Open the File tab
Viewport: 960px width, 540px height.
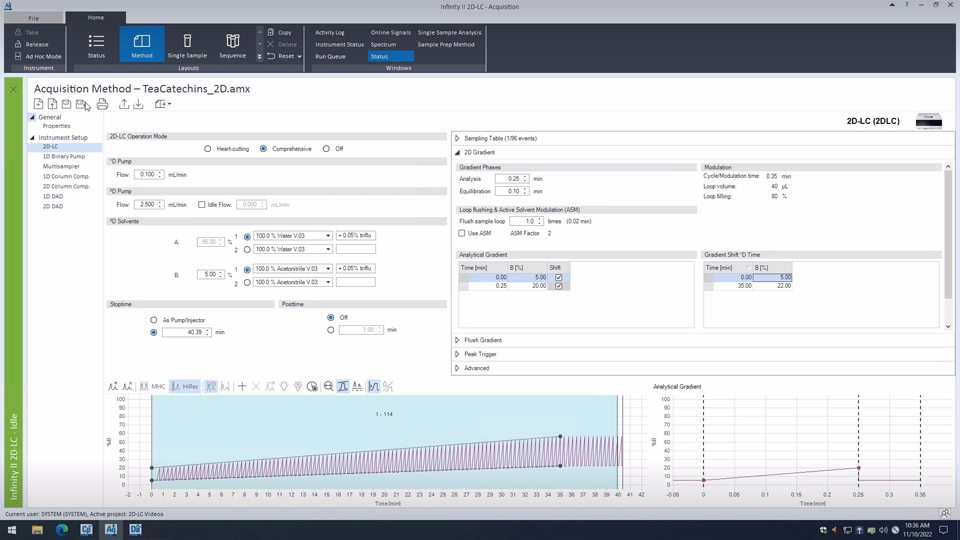(x=34, y=18)
